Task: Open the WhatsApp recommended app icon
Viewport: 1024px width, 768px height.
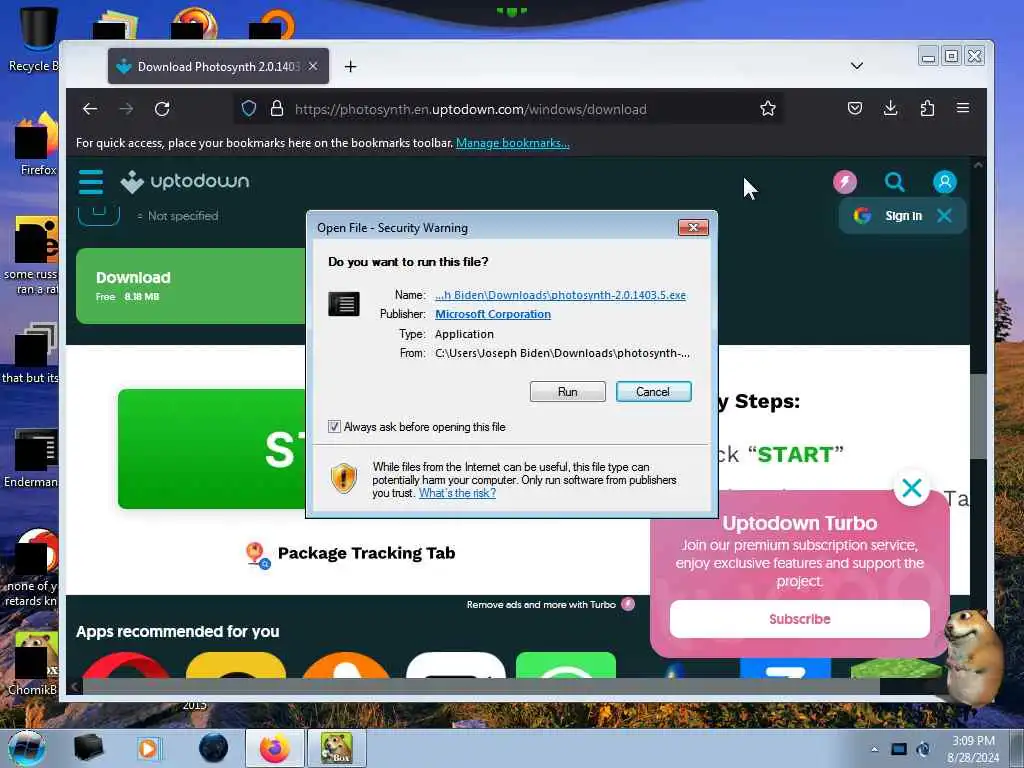Action: 566,665
